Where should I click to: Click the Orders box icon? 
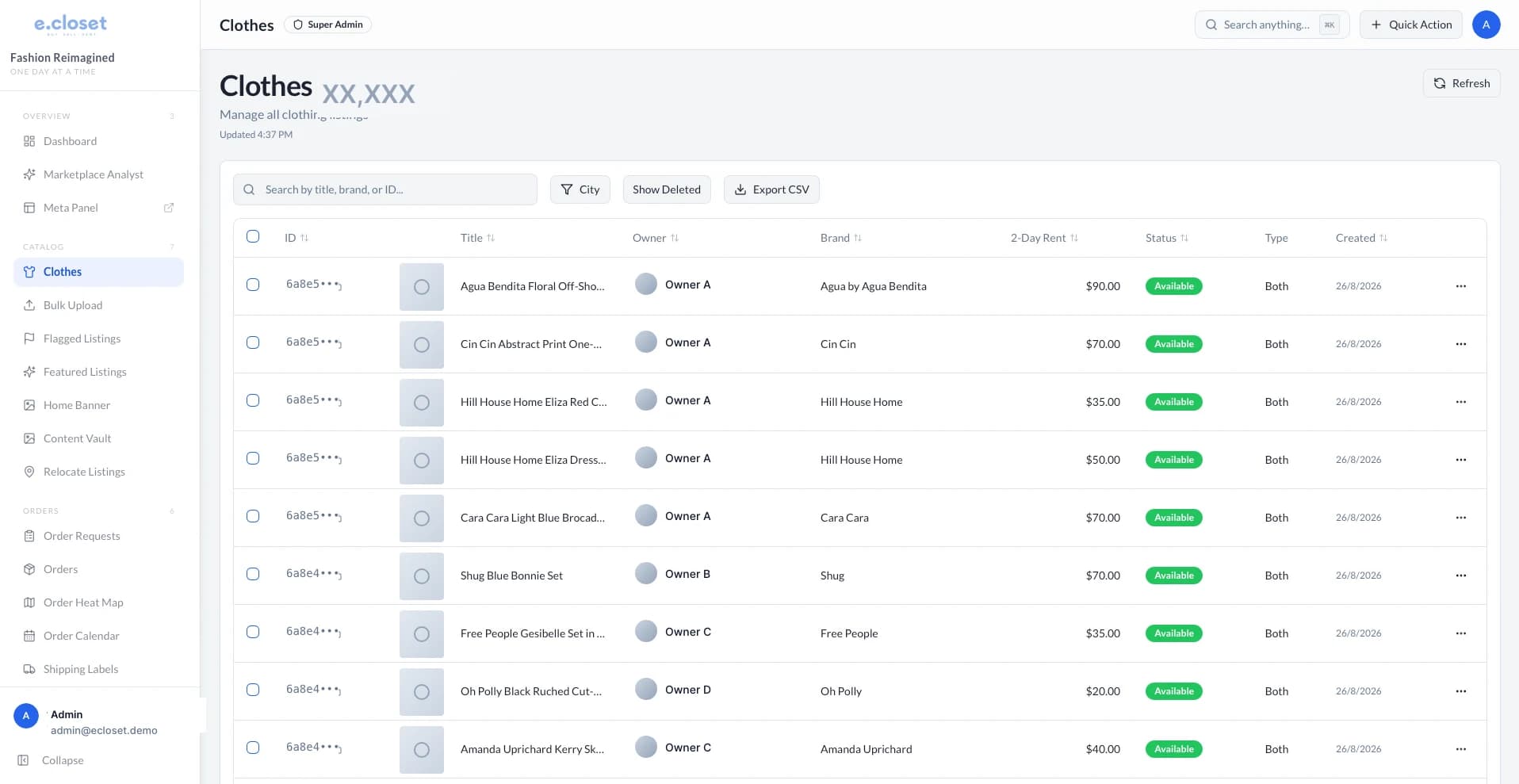click(29, 569)
